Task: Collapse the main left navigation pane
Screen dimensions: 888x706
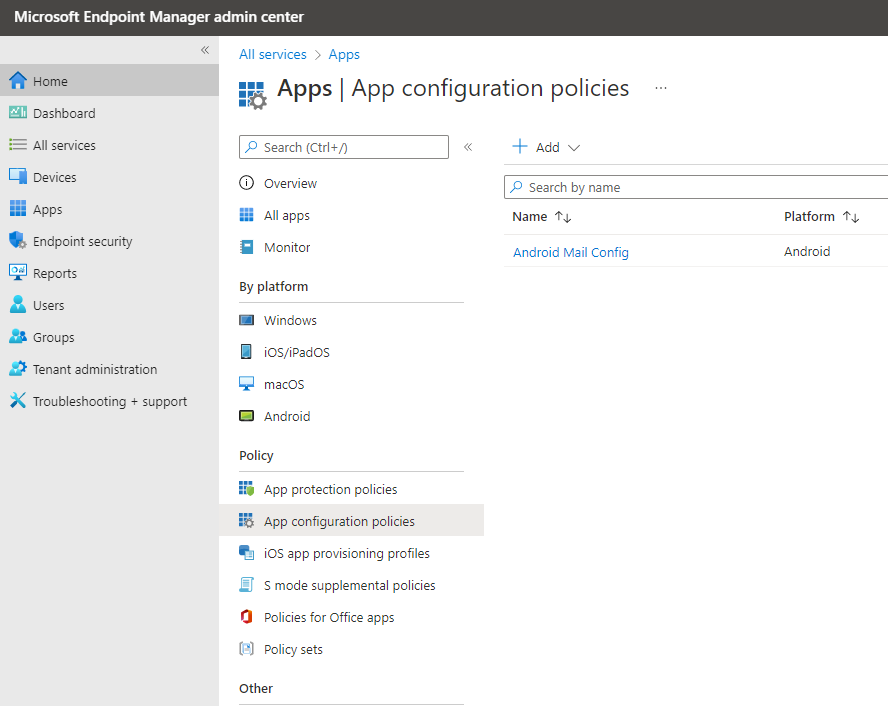Action: [205, 50]
